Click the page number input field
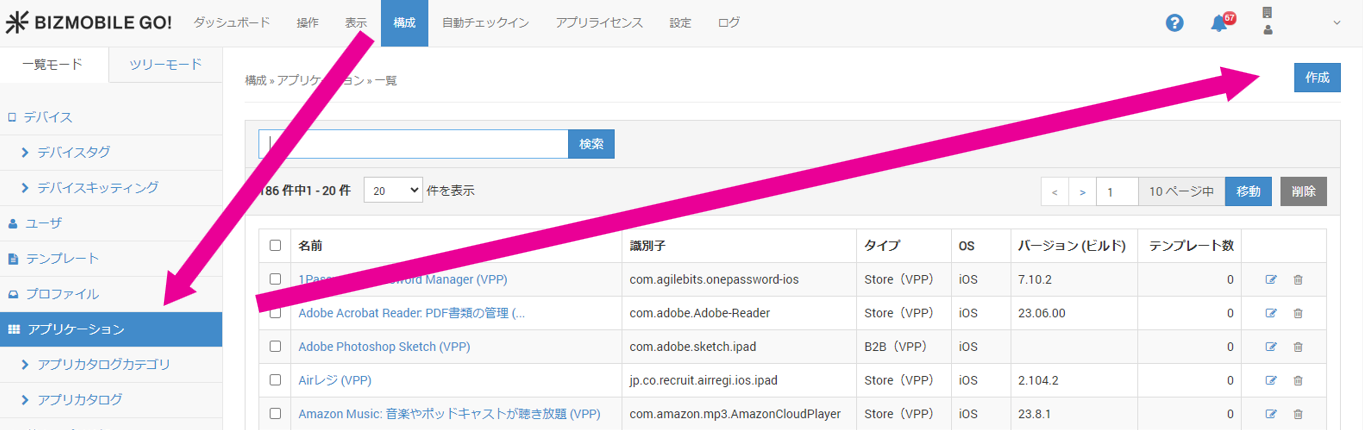This screenshot has height=430, width=1363. (x=1117, y=192)
